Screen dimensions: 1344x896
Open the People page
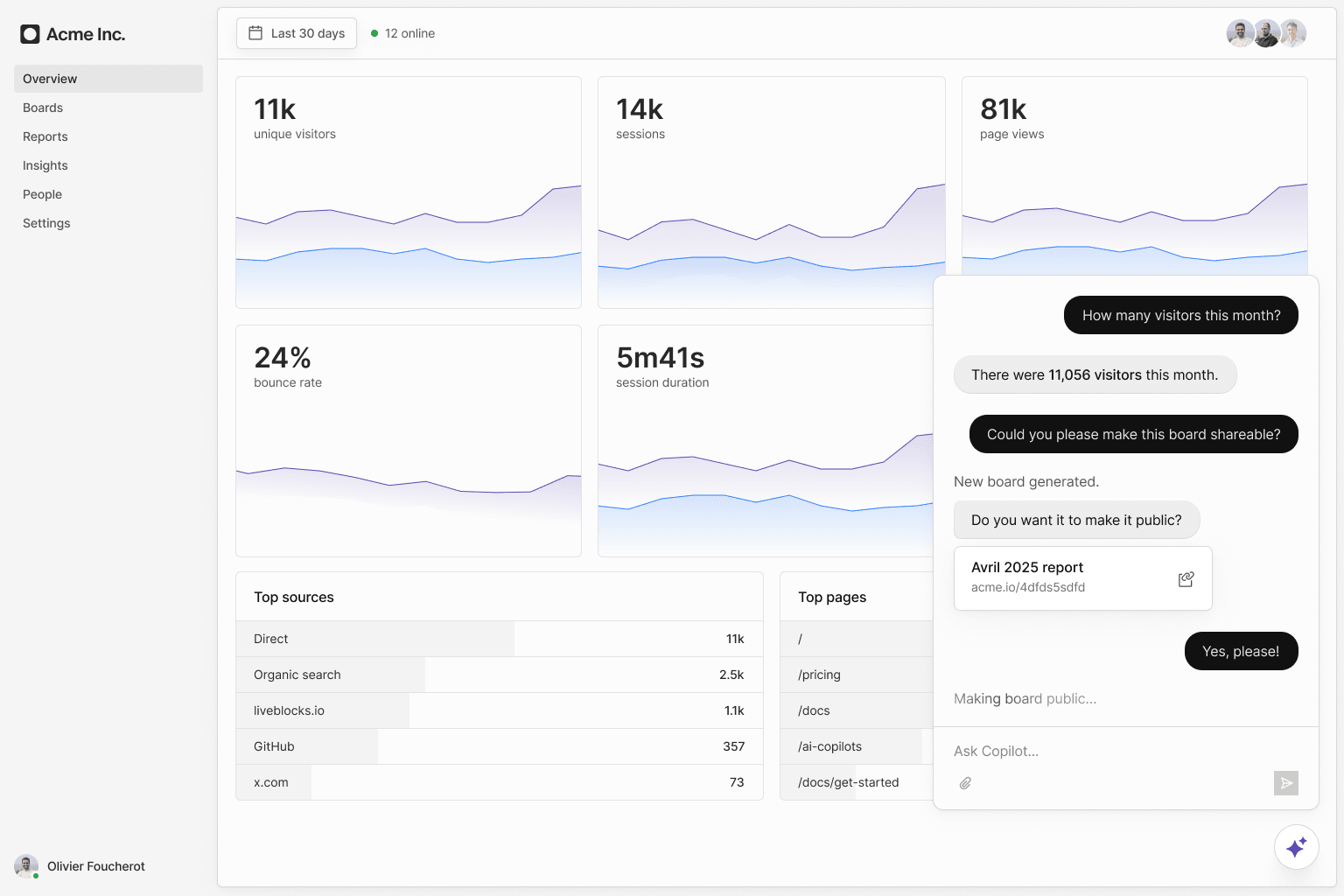click(43, 194)
